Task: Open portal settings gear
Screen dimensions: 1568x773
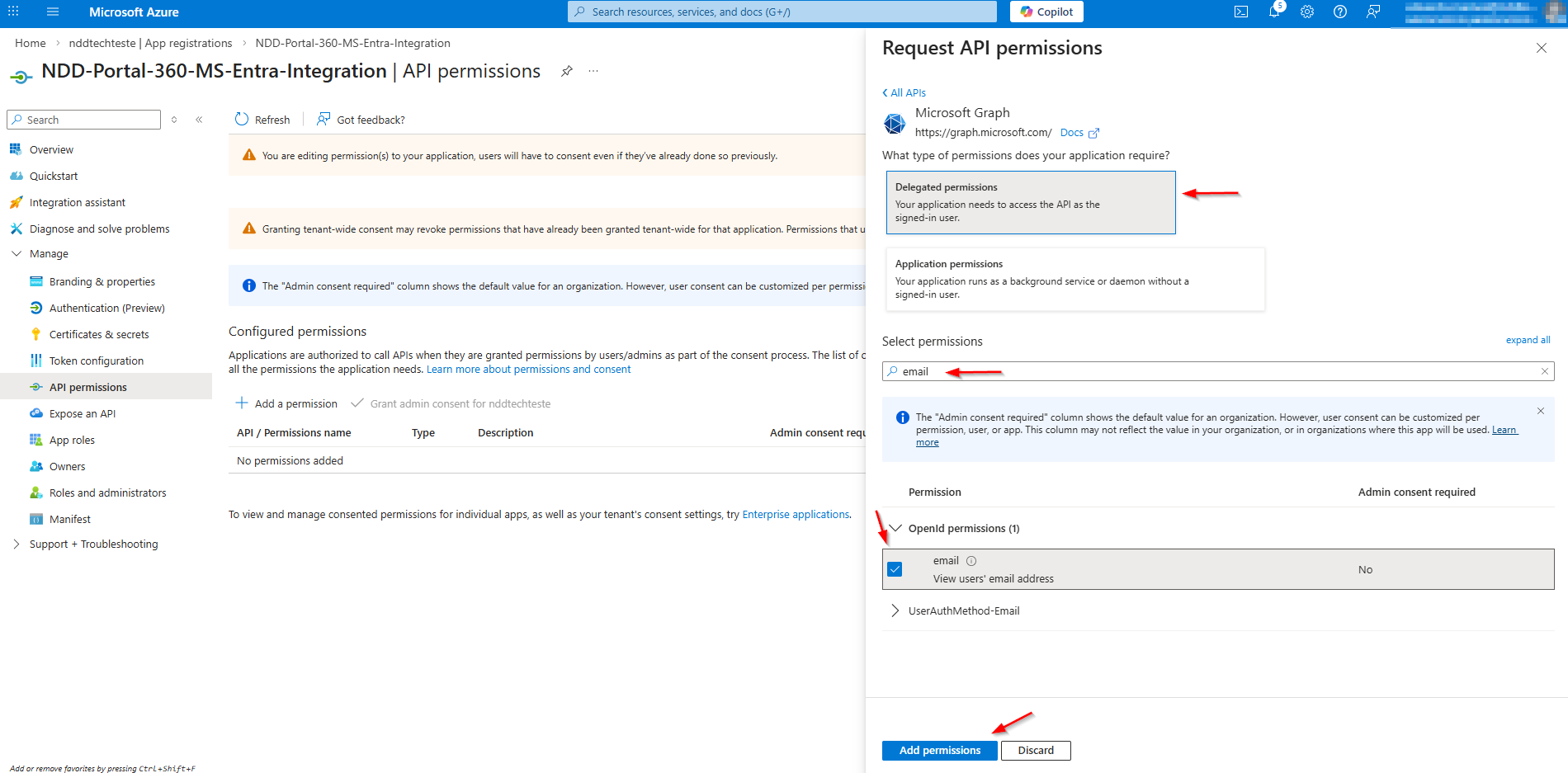Action: pyautogui.click(x=1307, y=12)
